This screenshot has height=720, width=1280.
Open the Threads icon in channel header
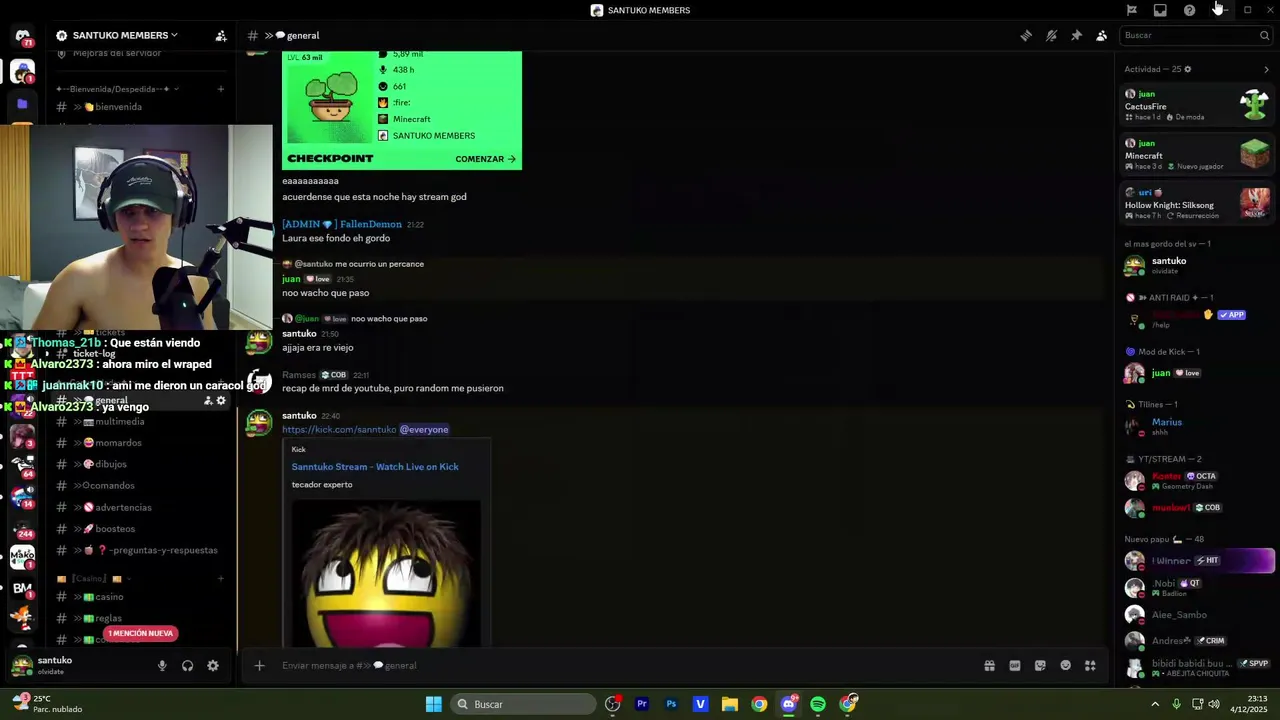pyautogui.click(x=1026, y=36)
